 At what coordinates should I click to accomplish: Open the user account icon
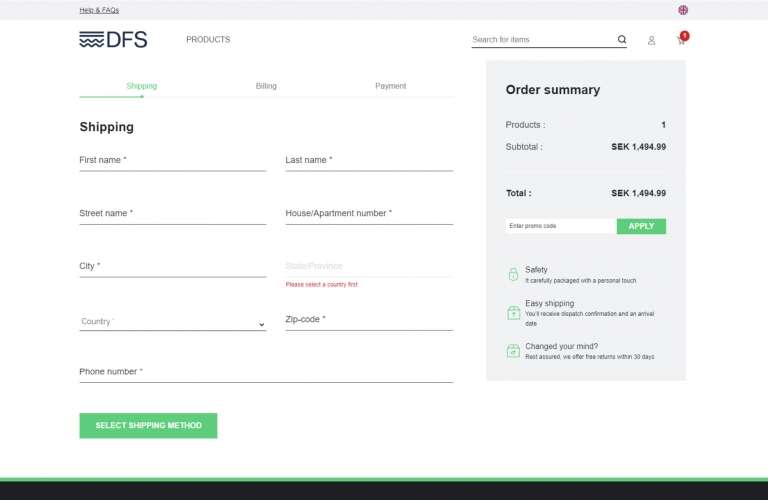651,40
